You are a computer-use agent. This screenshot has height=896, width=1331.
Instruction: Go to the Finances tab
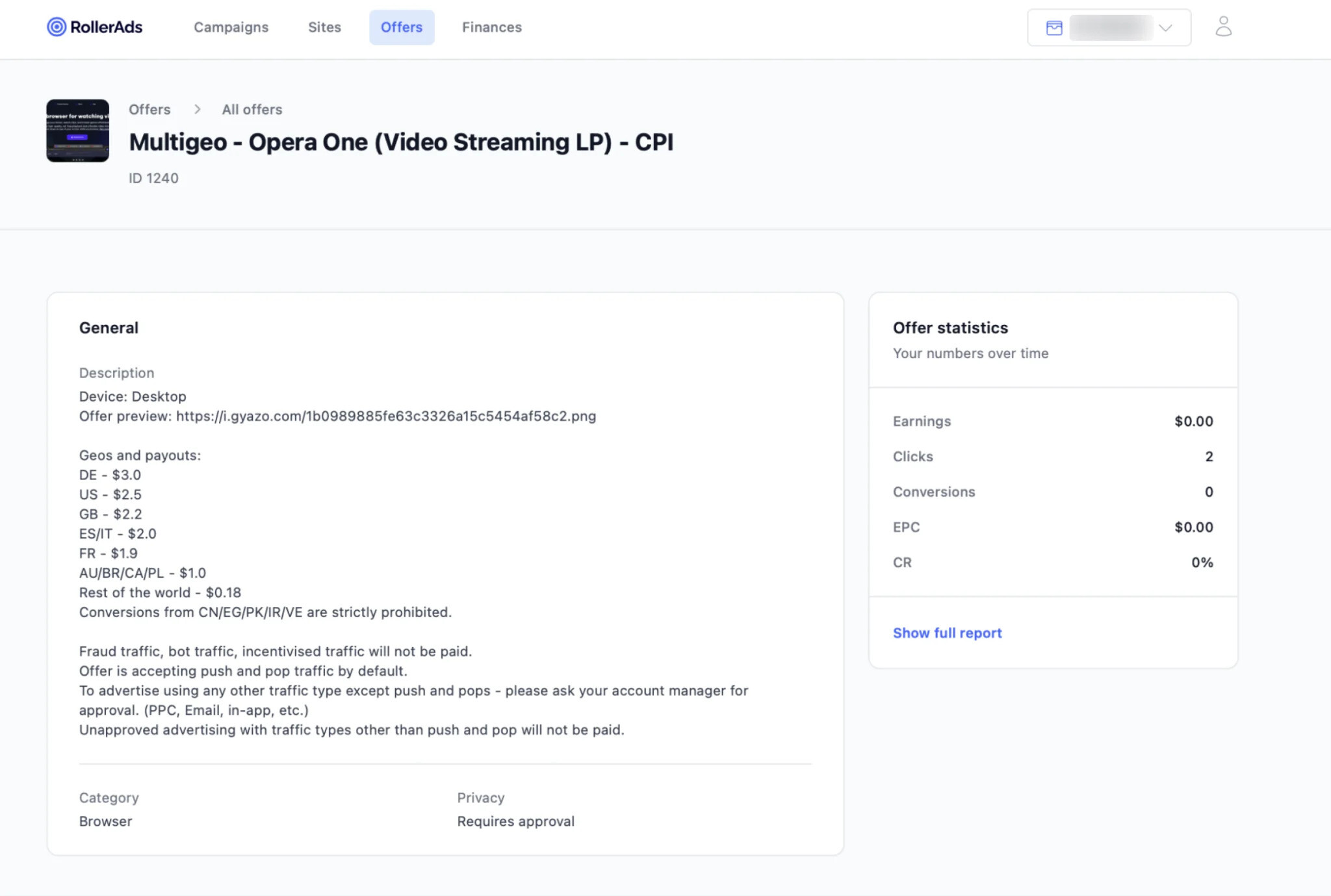click(492, 27)
